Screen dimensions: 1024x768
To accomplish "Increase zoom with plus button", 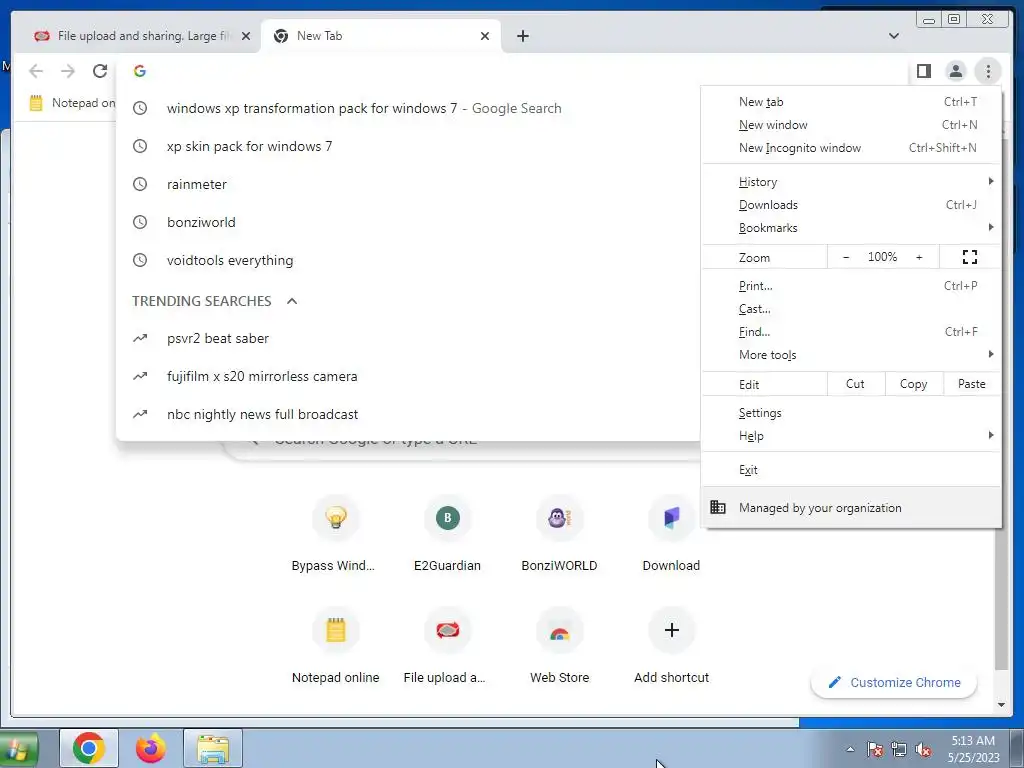I will (x=919, y=257).
